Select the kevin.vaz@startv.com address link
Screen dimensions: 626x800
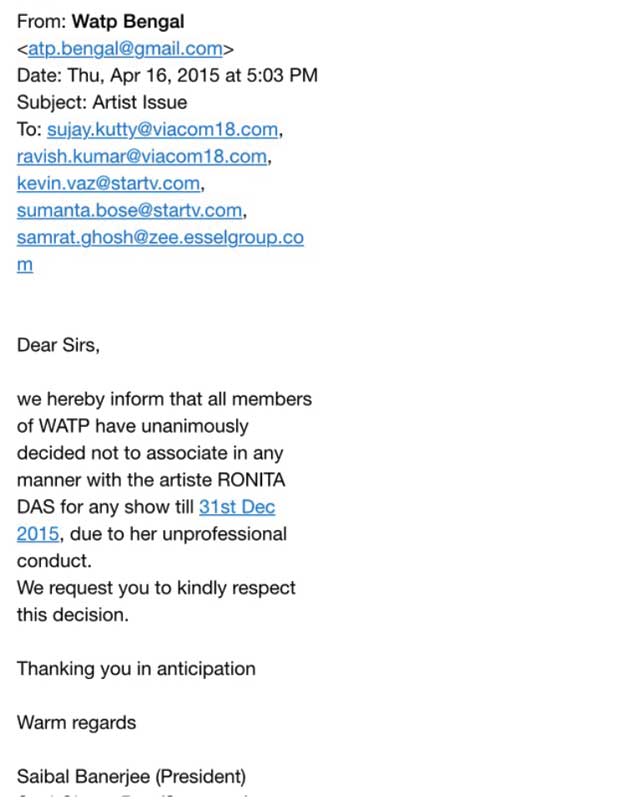(x=109, y=184)
